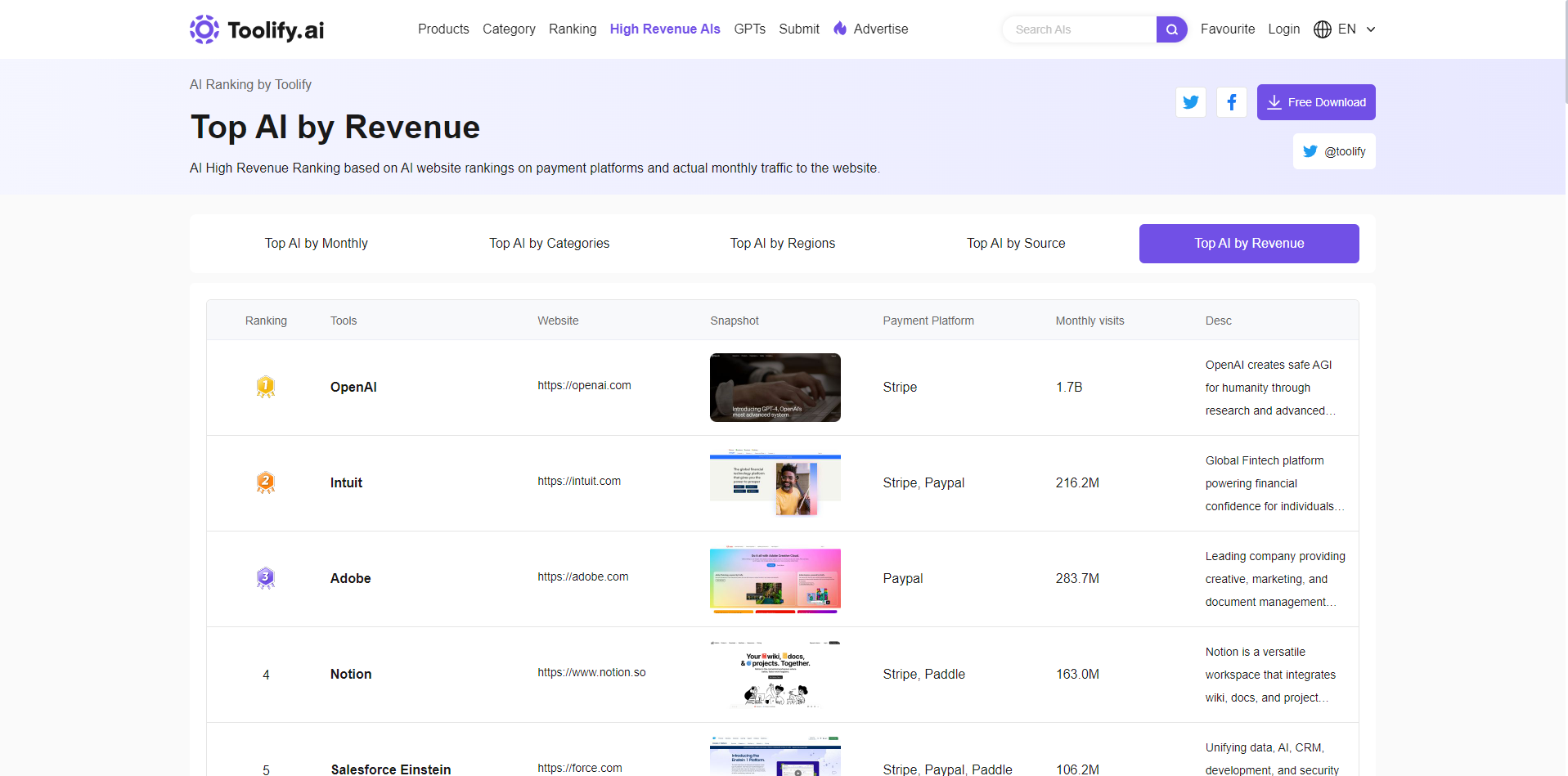The height and width of the screenshot is (776, 1568).
Task: Click the Login link
Action: click(x=1284, y=29)
